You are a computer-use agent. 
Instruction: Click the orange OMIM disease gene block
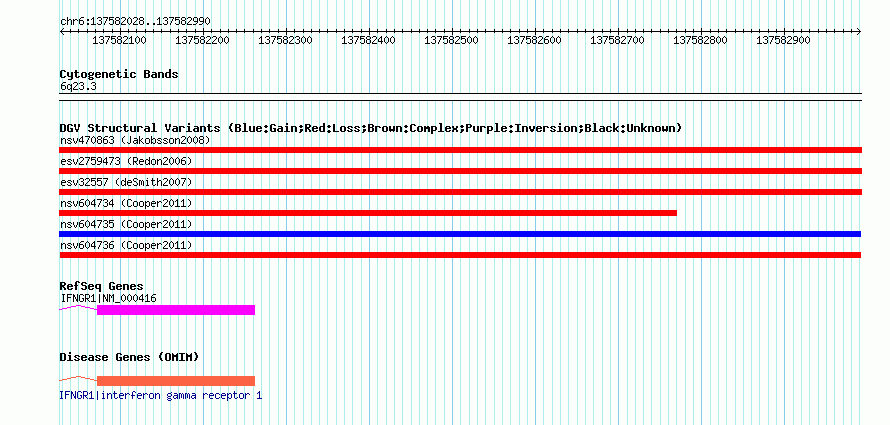click(x=176, y=381)
